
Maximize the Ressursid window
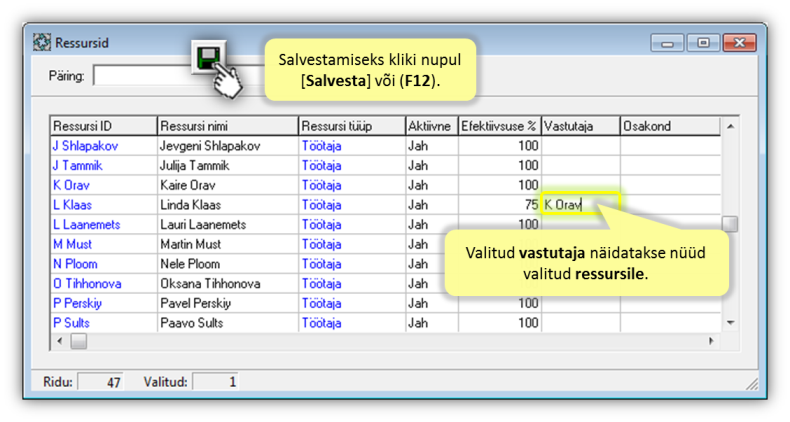point(703,43)
